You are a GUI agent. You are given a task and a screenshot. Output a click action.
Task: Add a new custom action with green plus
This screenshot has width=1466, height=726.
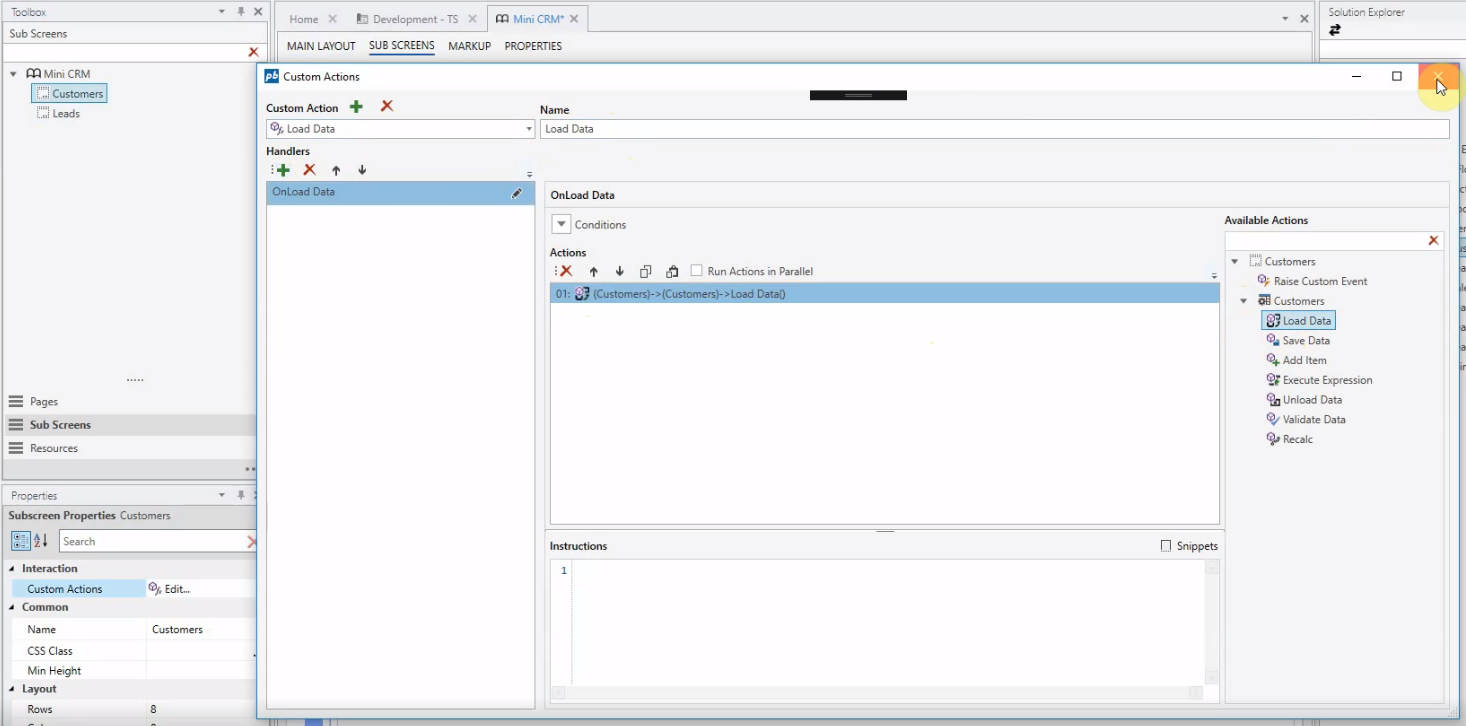[356, 107]
